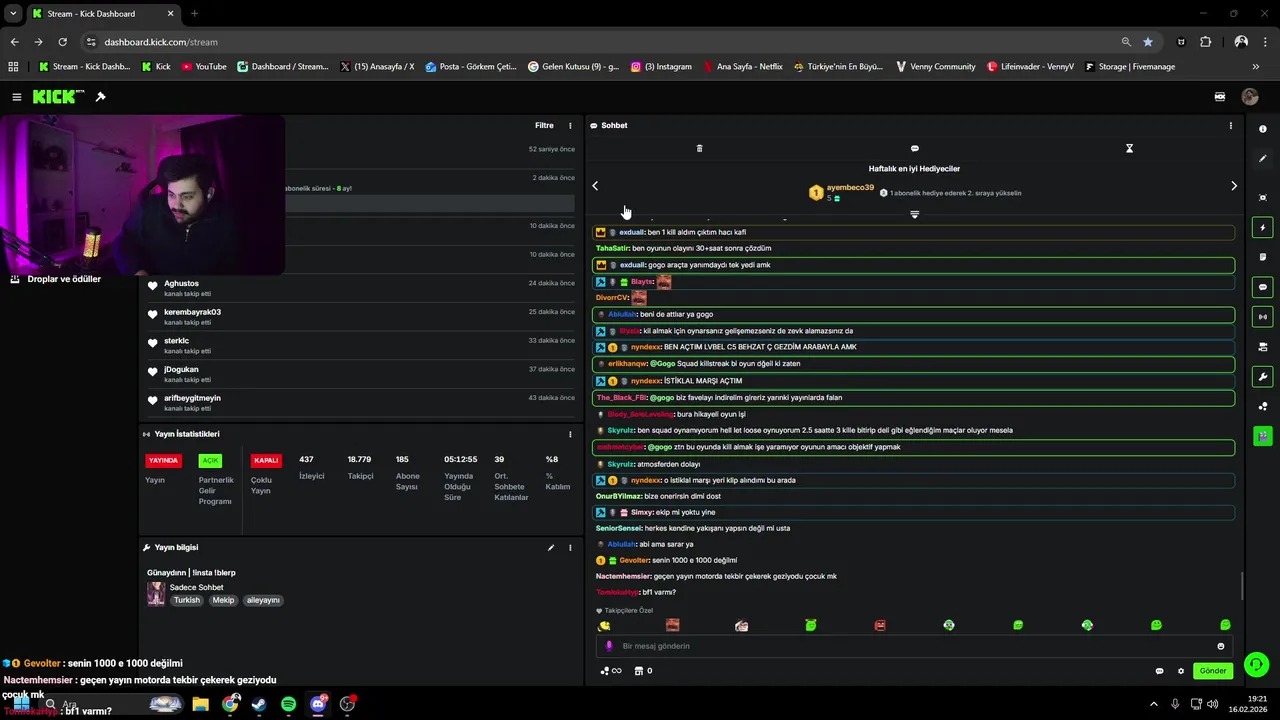Image resolution: width=1280 pixels, height=720 pixels.
Task: Bookmark this page with star icon
Action: (x=1148, y=42)
